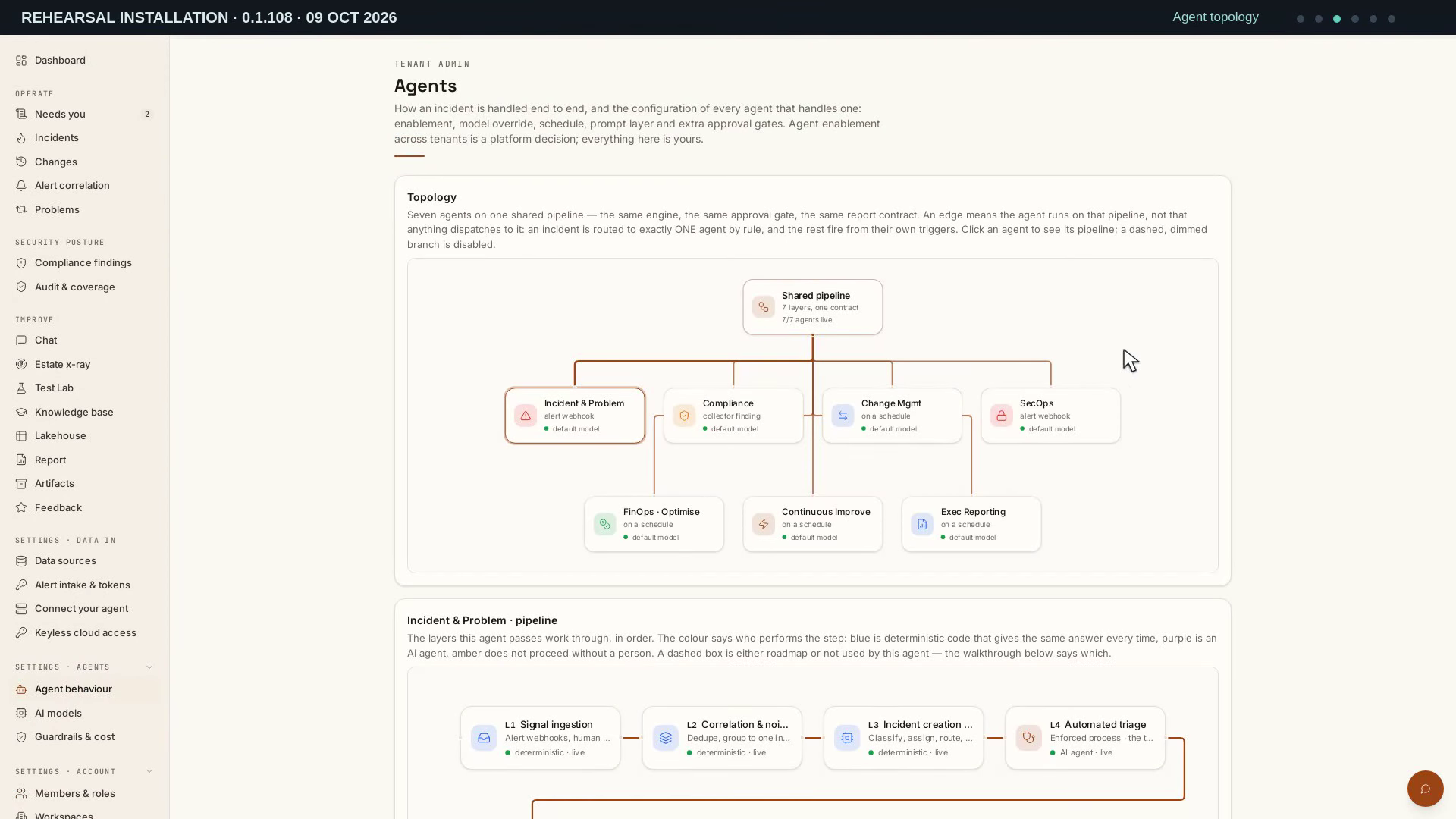Click the Artifacts archive icon
This screenshot has height=819, width=1456.
coord(21,484)
